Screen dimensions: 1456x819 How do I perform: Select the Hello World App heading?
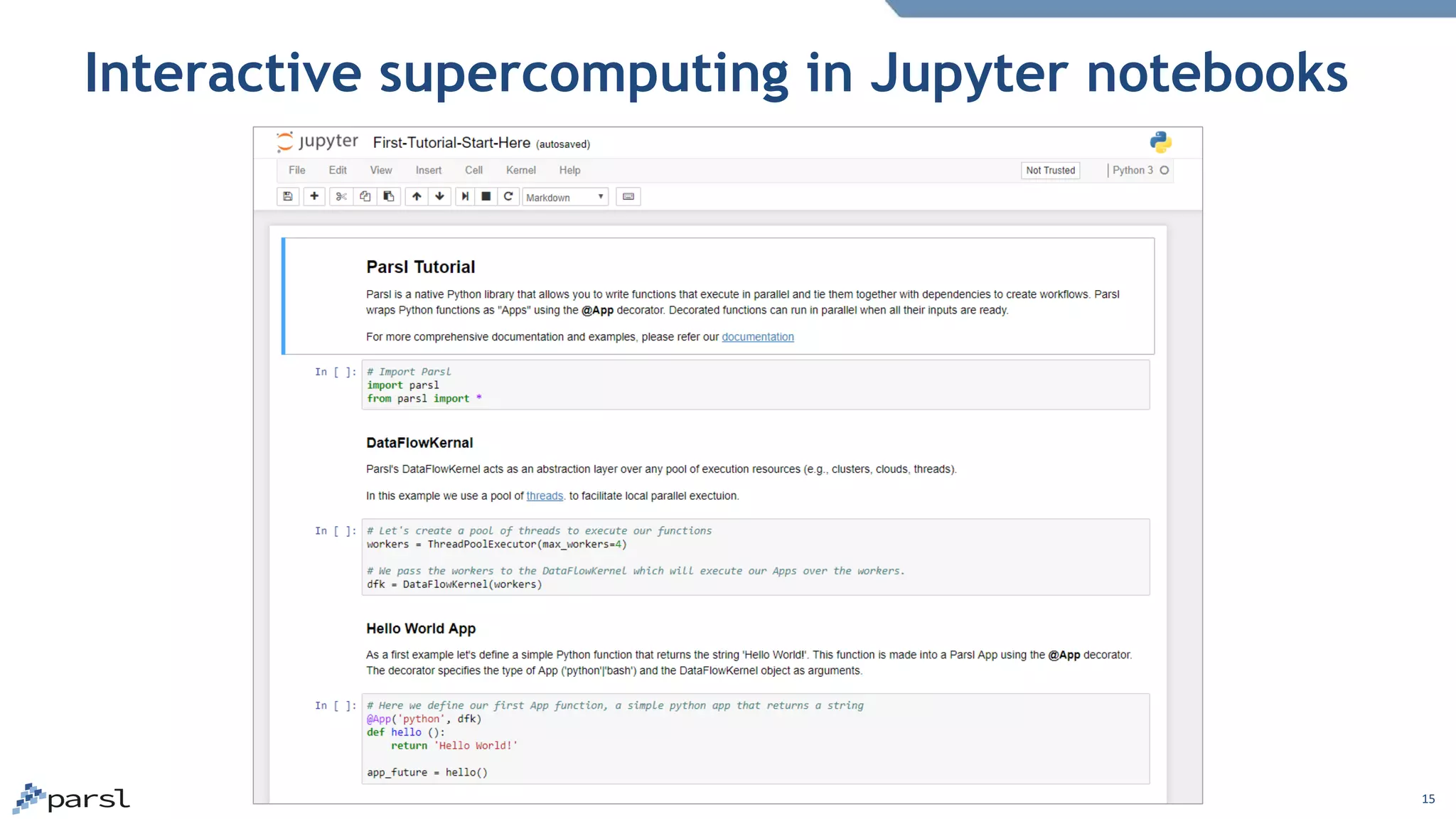tap(421, 628)
